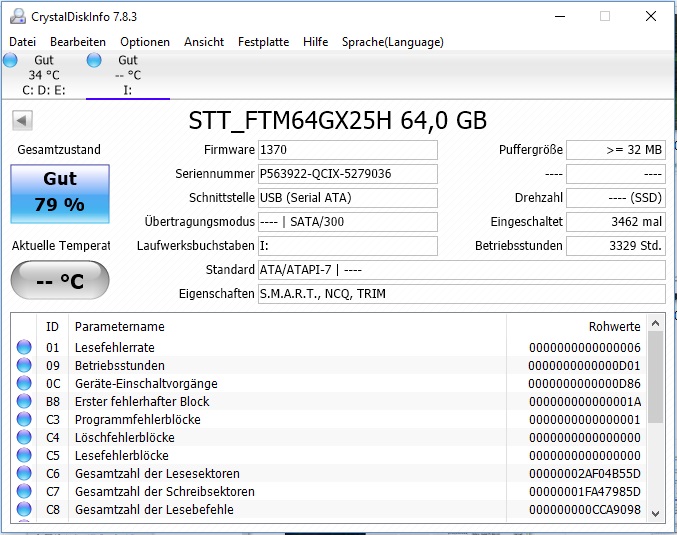Click the CrystalDiskInfo app icon in title bar
The image size is (677, 535).
[x=18, y=16]
